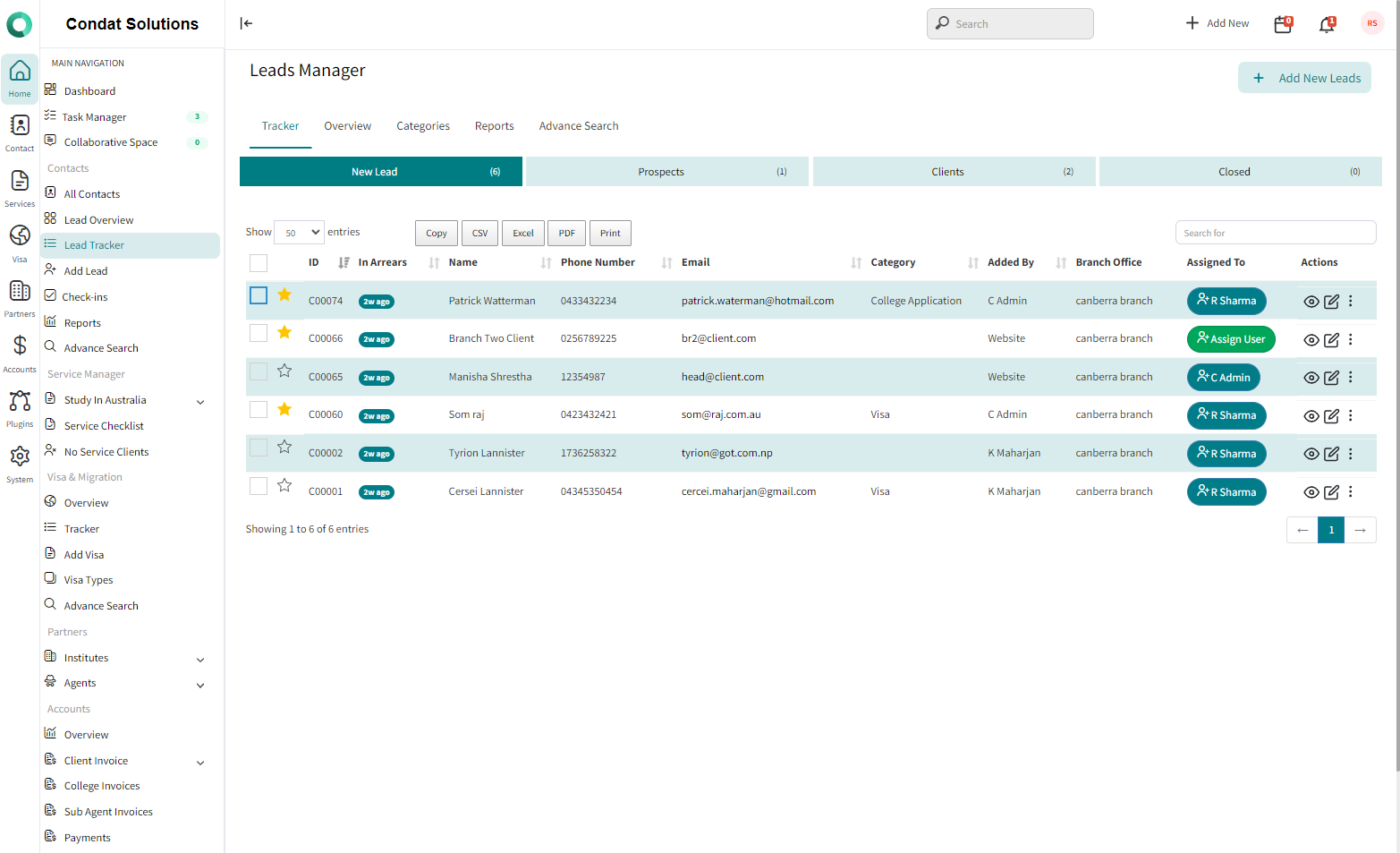Image resolution: width=1400 pixels, height=853 pixels.
Task: Click the Add New button in the header
Action: 1218,23
